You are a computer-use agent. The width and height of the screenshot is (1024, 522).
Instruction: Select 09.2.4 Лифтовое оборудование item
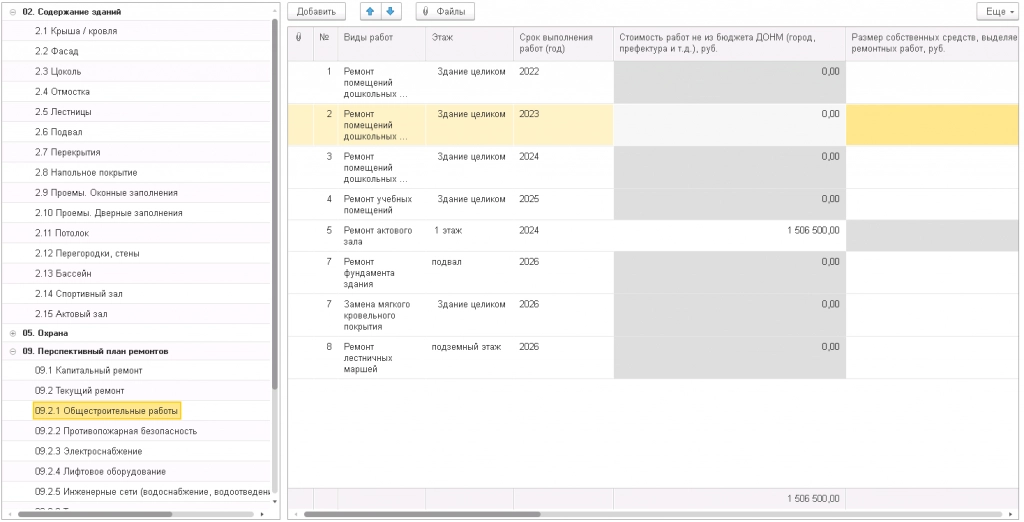click(x=100, y=471)
